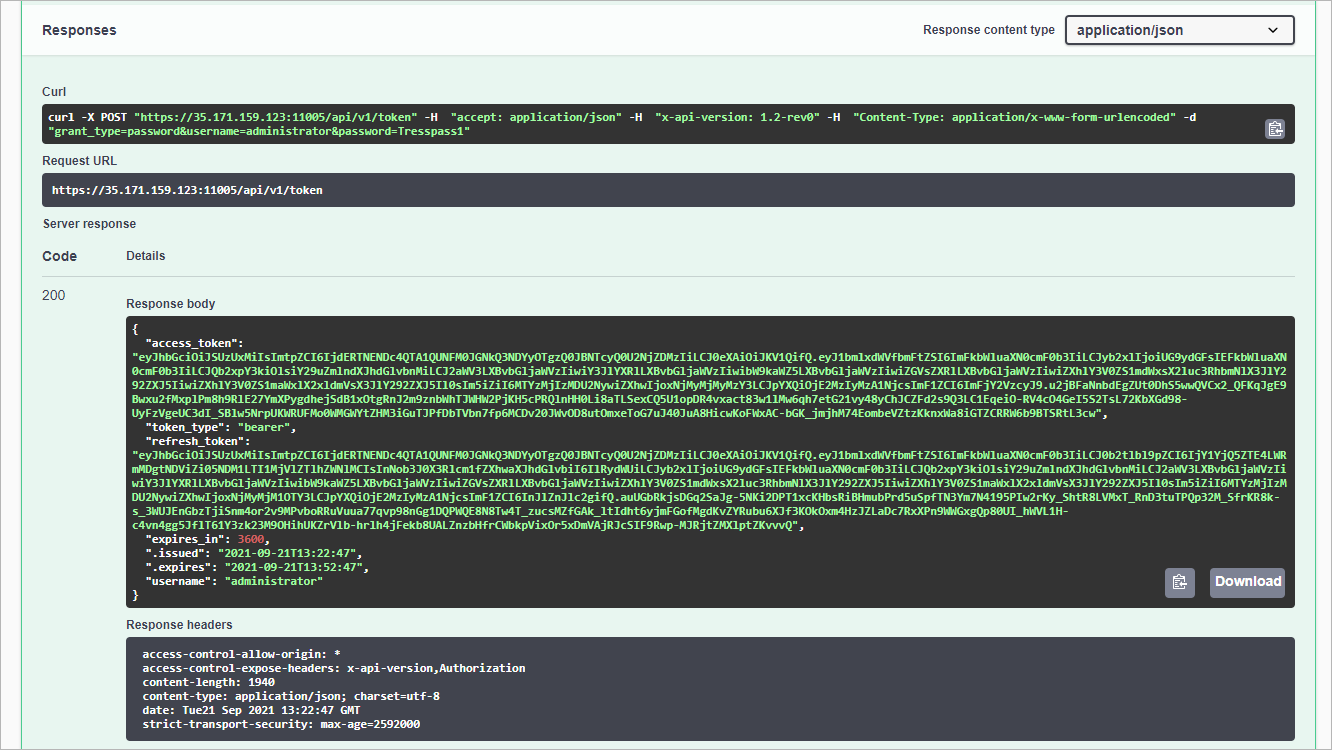1332x750 pixels.
Task: Click the 200 response code
Action: [54, 296]
